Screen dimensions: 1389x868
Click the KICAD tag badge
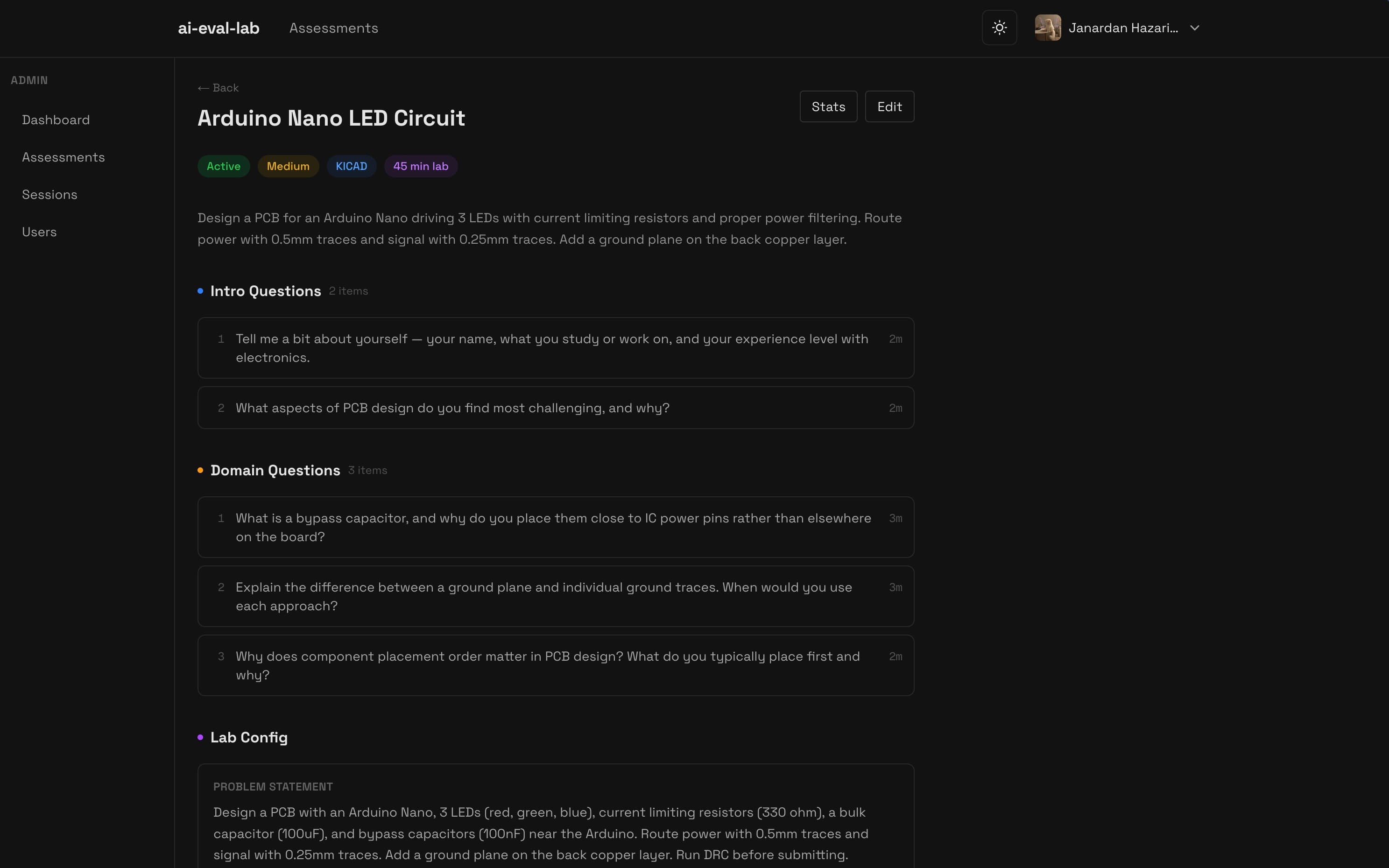pyautogui.click(x=351, y=167)
